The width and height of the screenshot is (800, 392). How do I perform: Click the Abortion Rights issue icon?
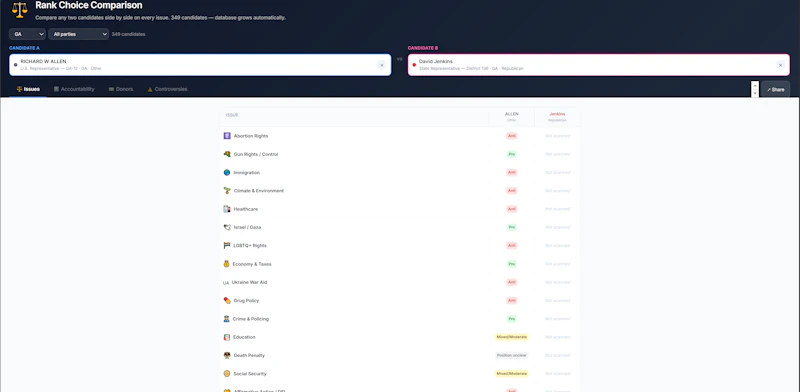[227, 136]
